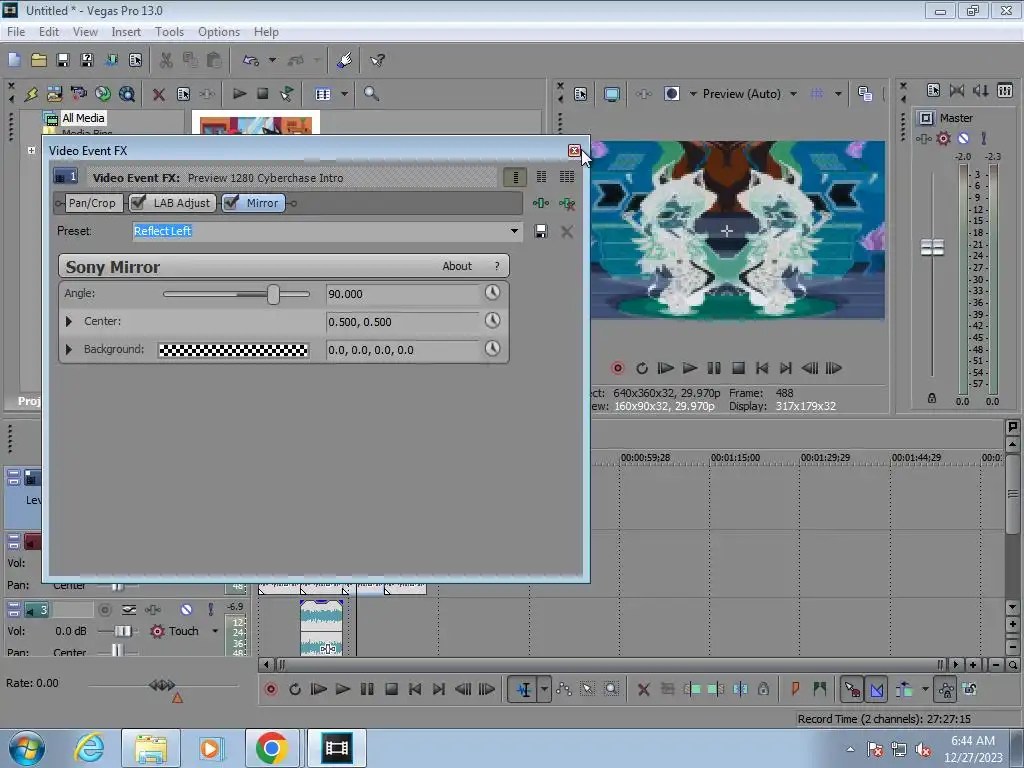Click the Background color swatch

coord(233,350)
